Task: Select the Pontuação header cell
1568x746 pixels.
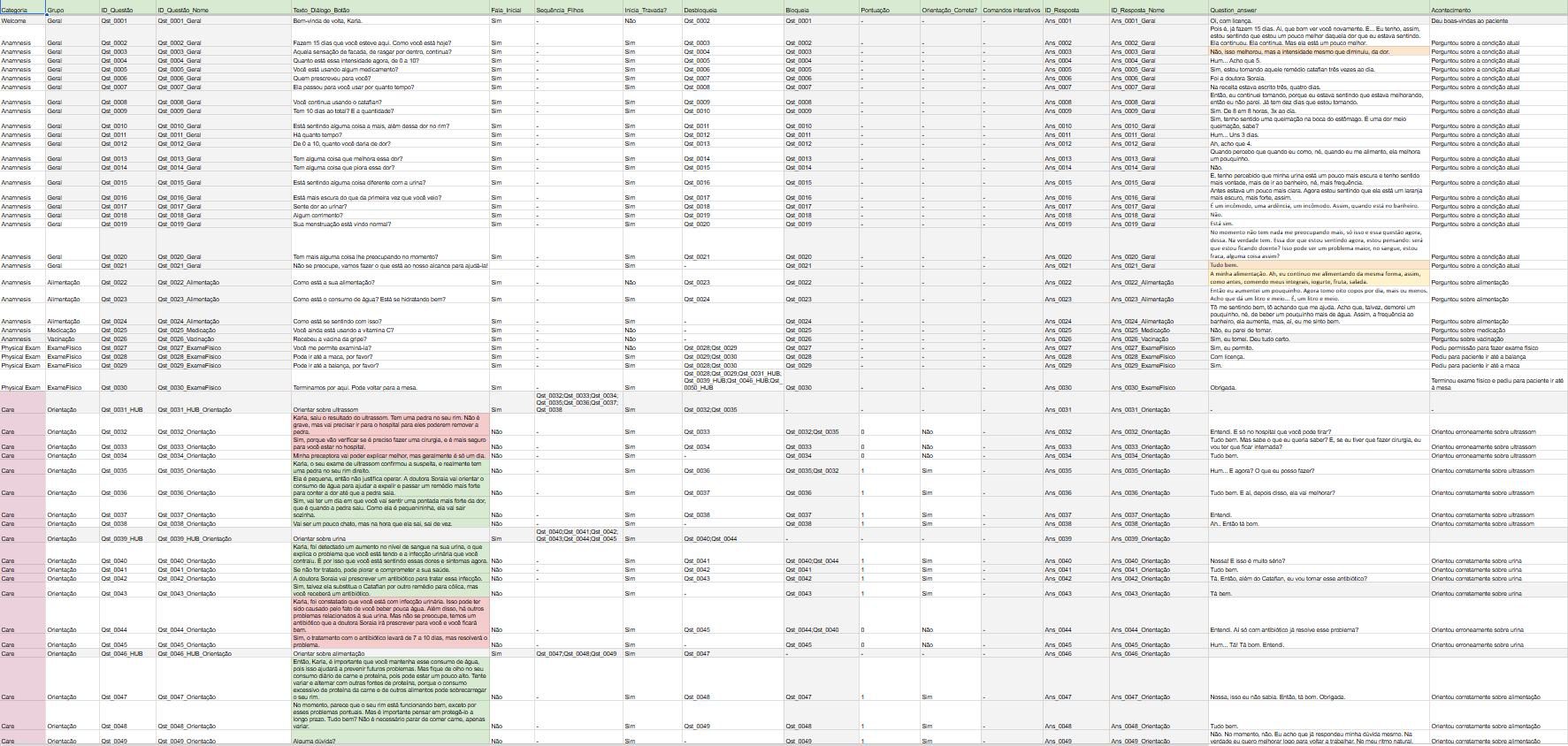Action: (890, 10)
